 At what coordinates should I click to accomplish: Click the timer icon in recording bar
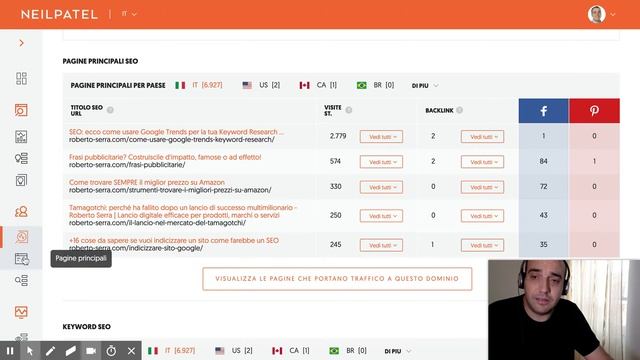[111, 351]
